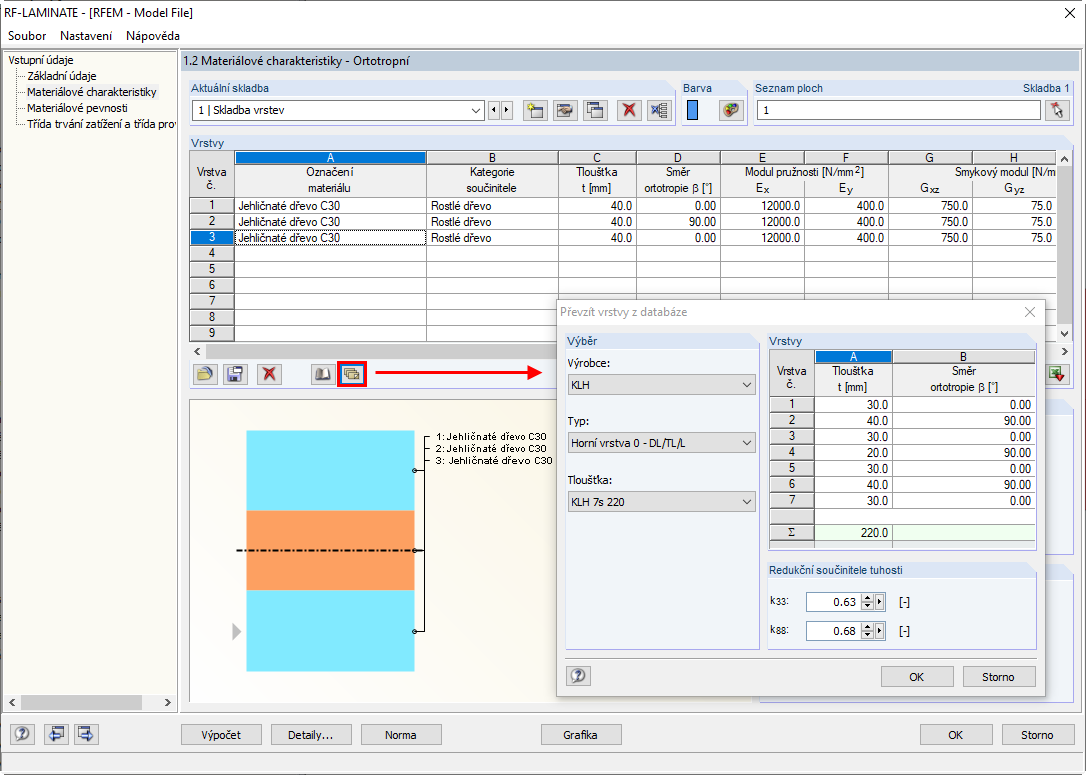Click the Seznam ploch input field
Viewport: 1086px width, 775px height.
[898, 110]
